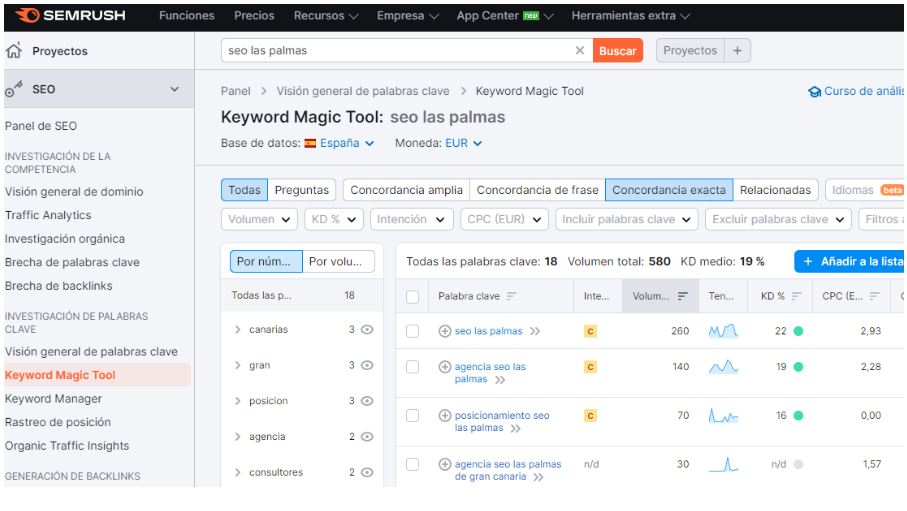This screenshot has height=511, width=907.
Task: Check the box for 'seo las palmas' row
Action: coord(412,331)
